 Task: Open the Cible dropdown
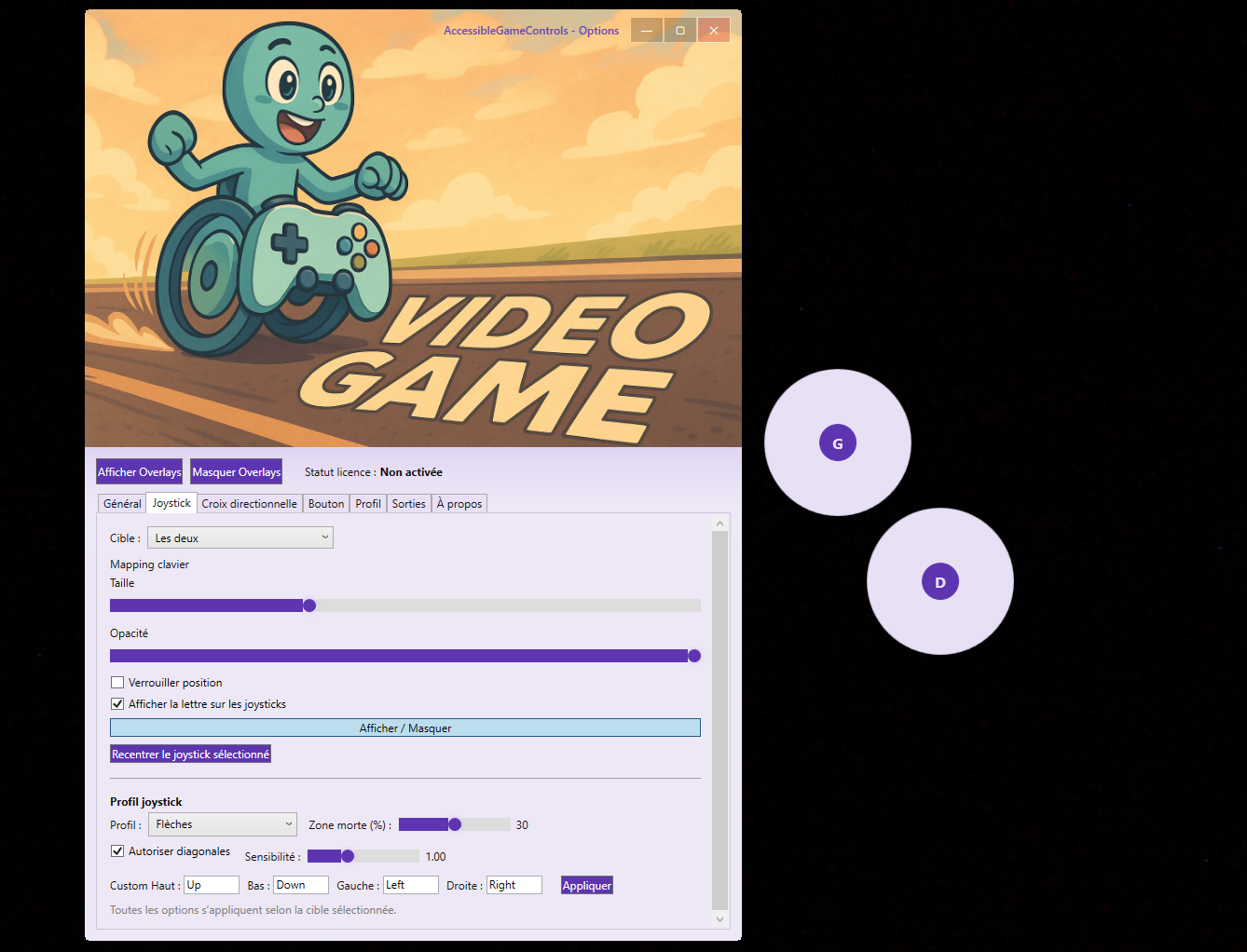[x=240, y=537]
